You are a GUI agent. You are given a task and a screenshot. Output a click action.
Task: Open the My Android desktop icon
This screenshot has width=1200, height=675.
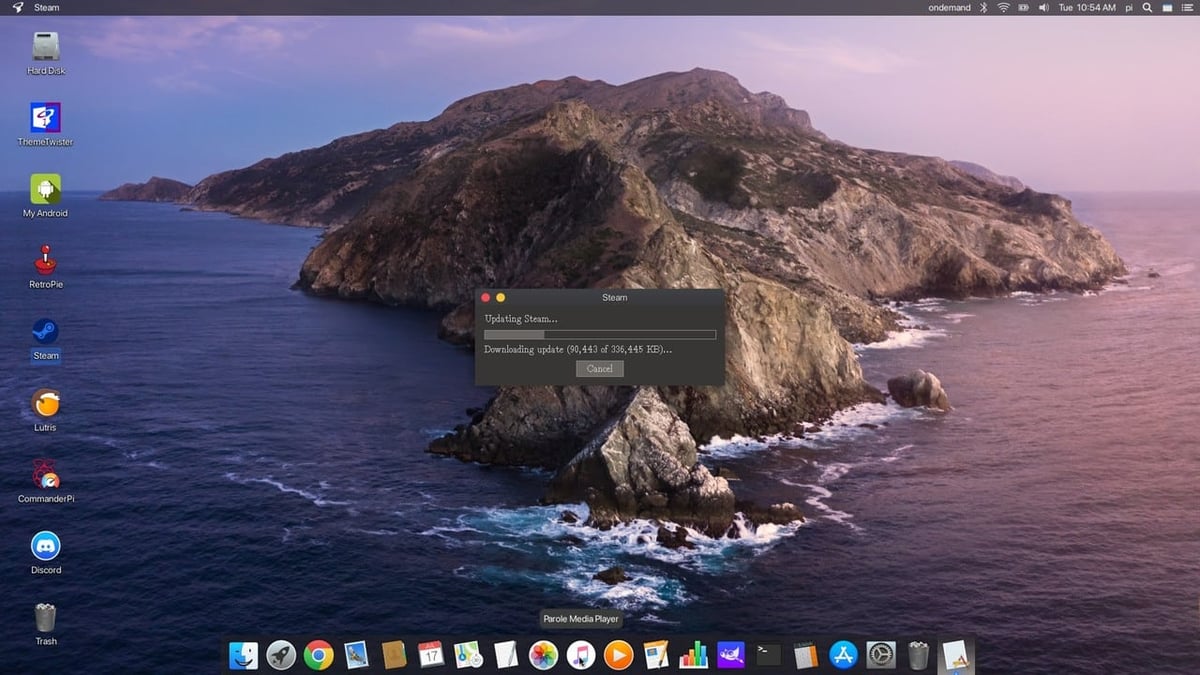coord(46,195)
